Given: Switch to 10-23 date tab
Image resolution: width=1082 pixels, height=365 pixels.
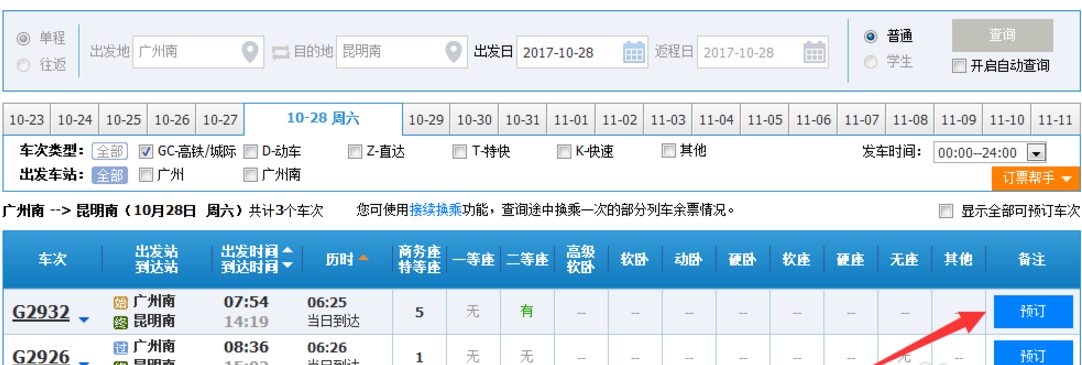Looking at the screenshot, I should point(27,120).
